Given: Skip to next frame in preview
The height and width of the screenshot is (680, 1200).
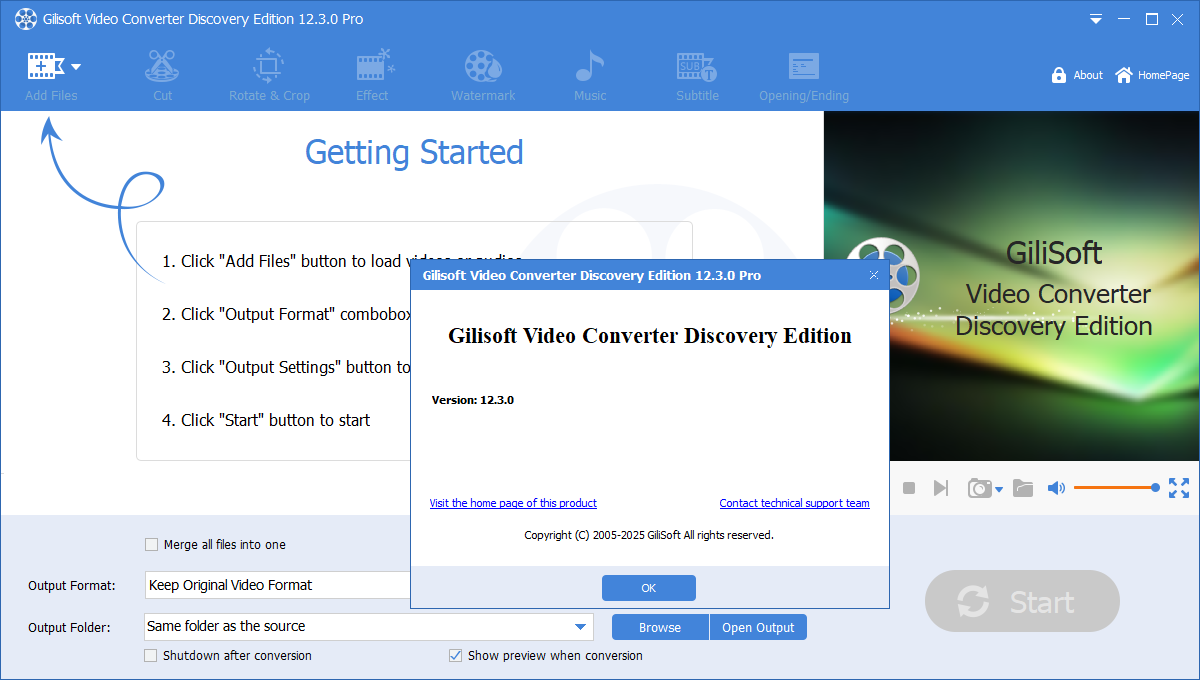Looking at the screenshot, I should coord(941,488).
